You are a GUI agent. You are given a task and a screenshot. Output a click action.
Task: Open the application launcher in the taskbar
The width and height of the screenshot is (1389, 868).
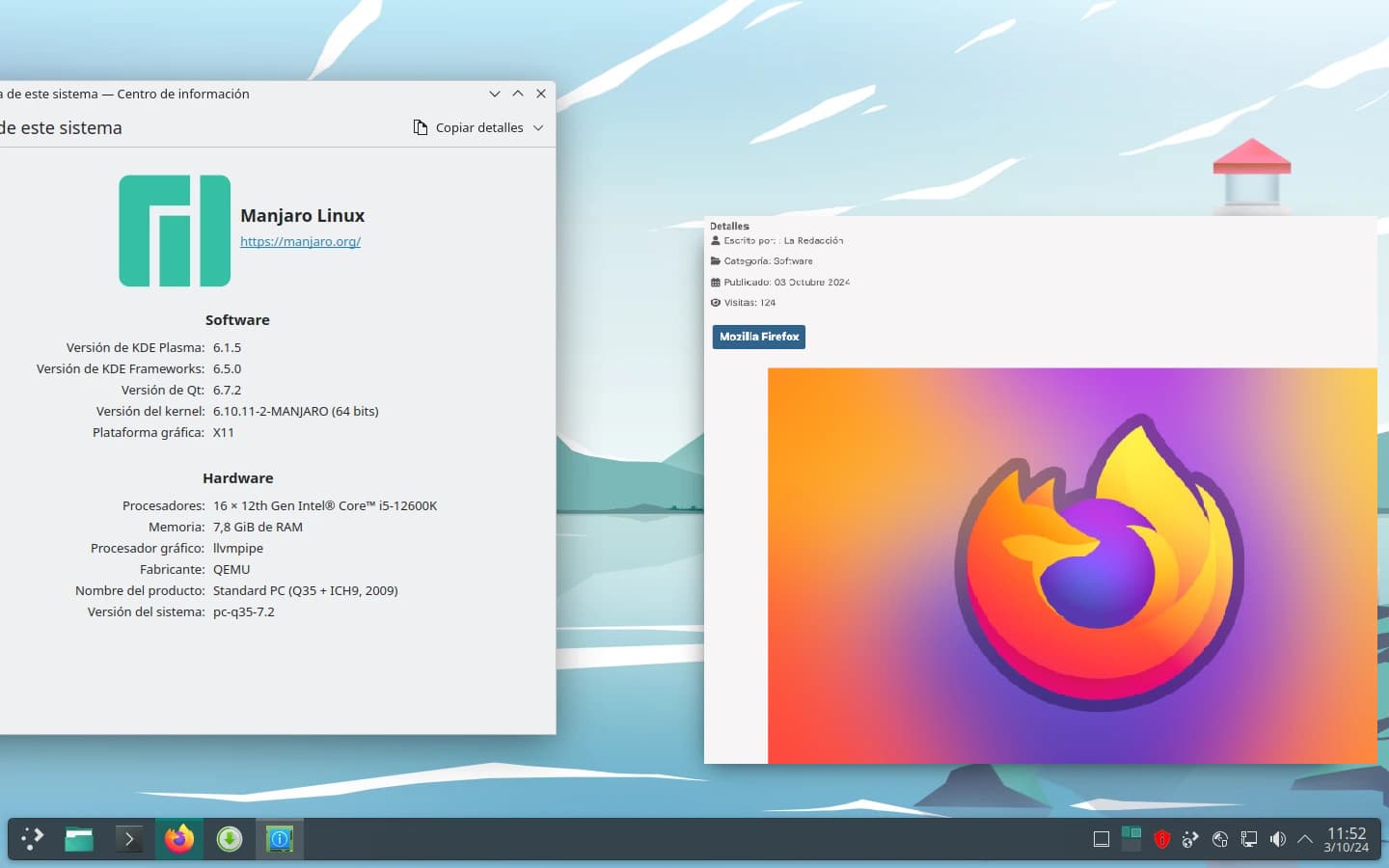[x=33, y=839]
